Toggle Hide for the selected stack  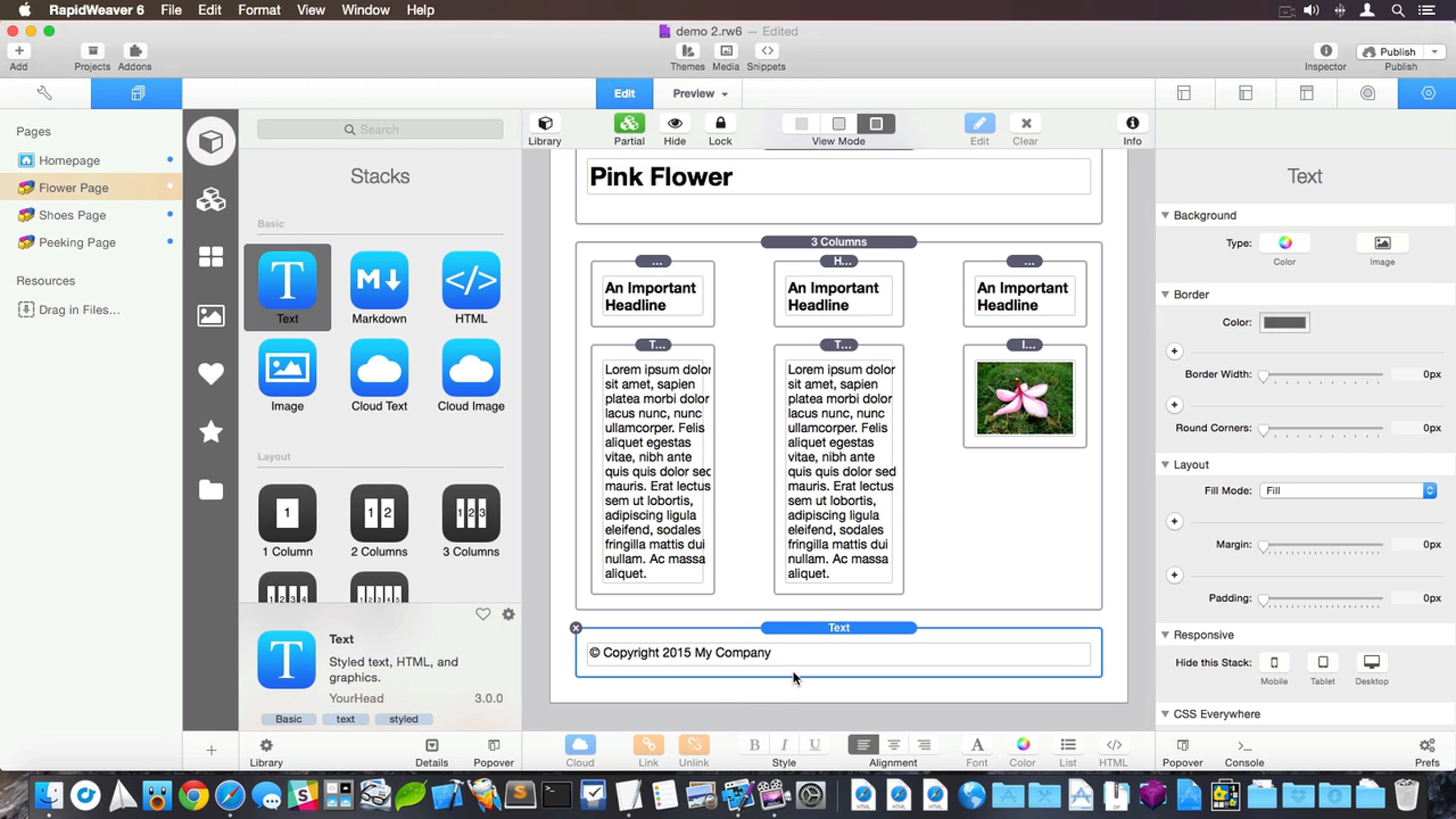click(x=675, y=130)
